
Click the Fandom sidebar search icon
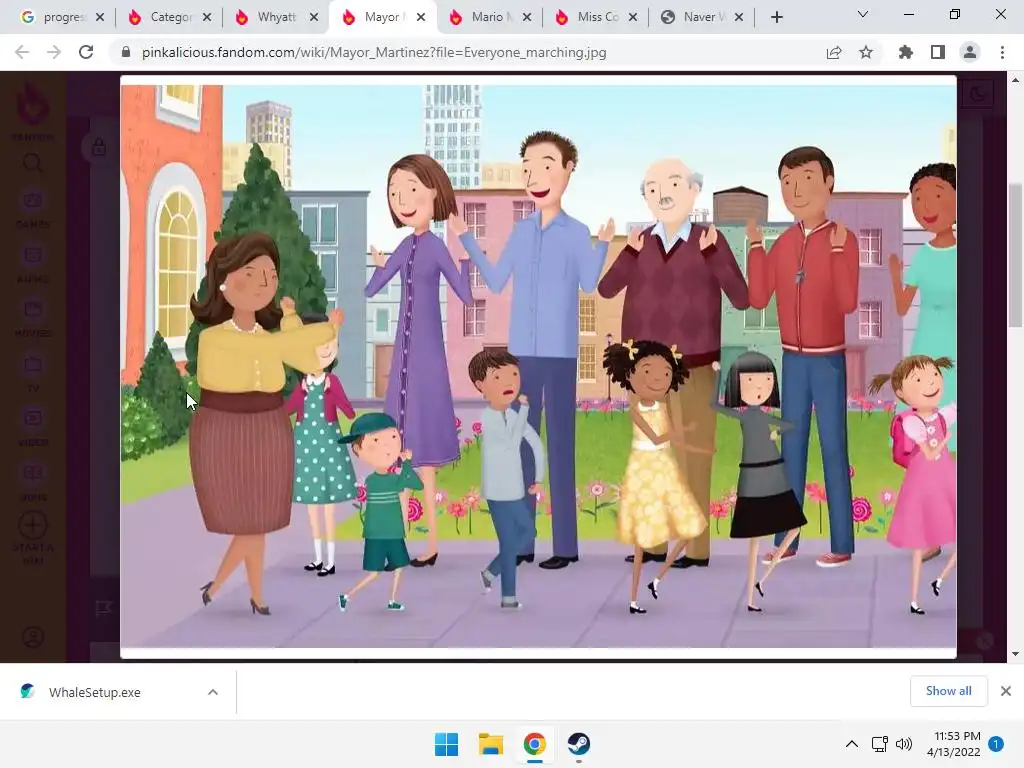(33, 163)
